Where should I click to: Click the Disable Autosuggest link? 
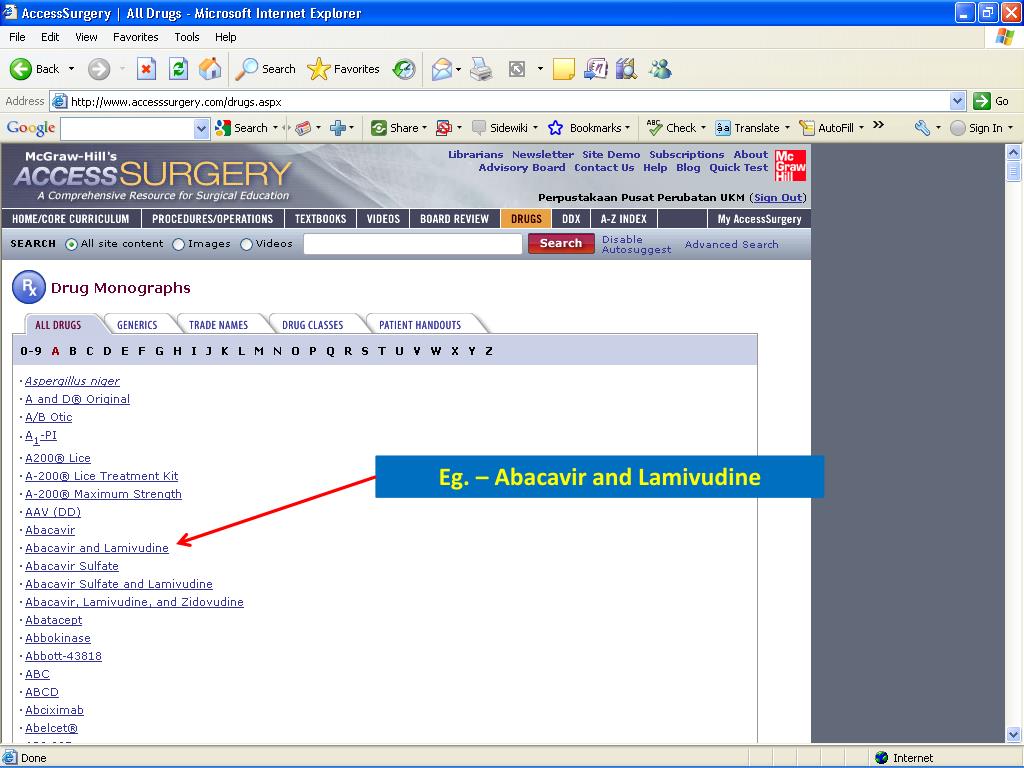[636, 244]
